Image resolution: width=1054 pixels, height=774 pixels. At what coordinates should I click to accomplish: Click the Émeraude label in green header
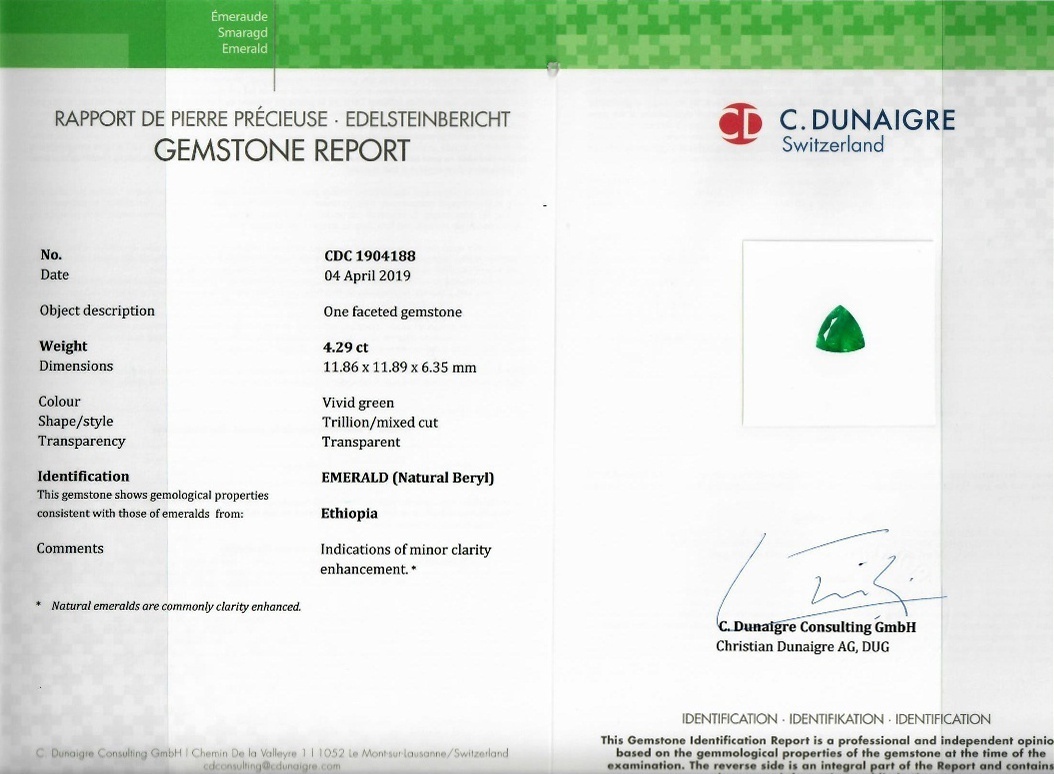click(239, 16)
